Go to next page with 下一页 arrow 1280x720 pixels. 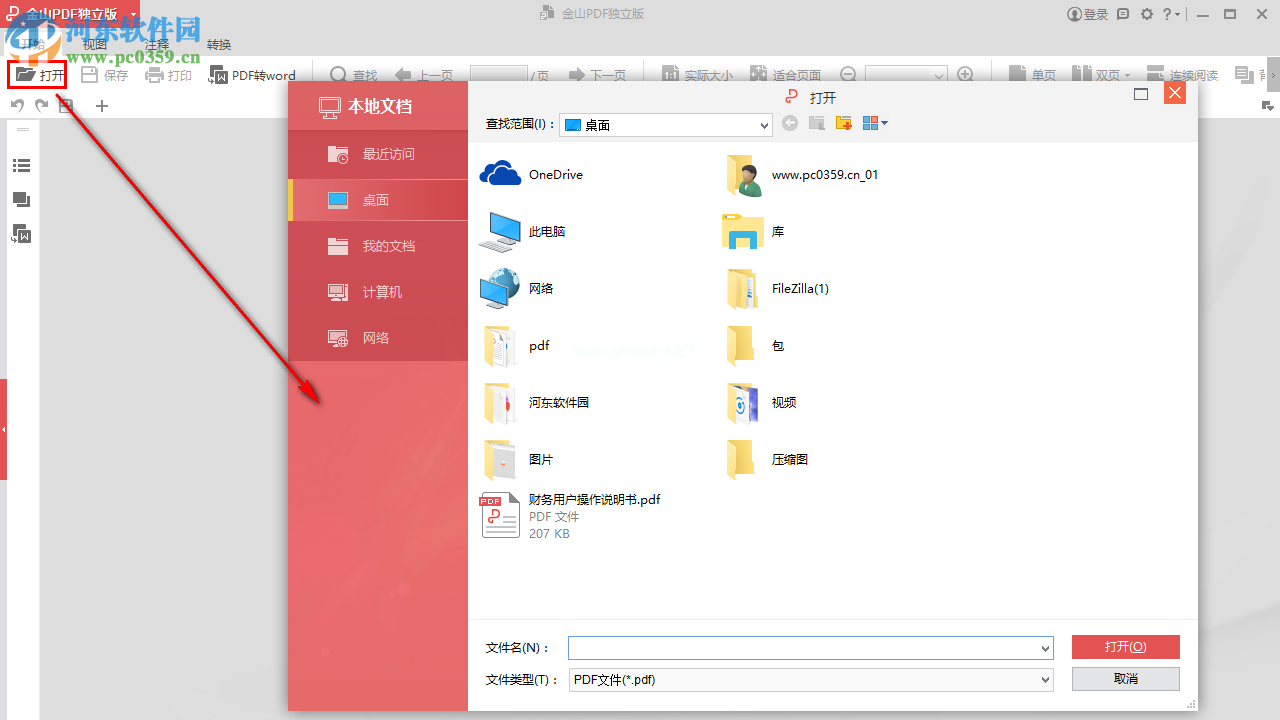click(x=577, y=75)
